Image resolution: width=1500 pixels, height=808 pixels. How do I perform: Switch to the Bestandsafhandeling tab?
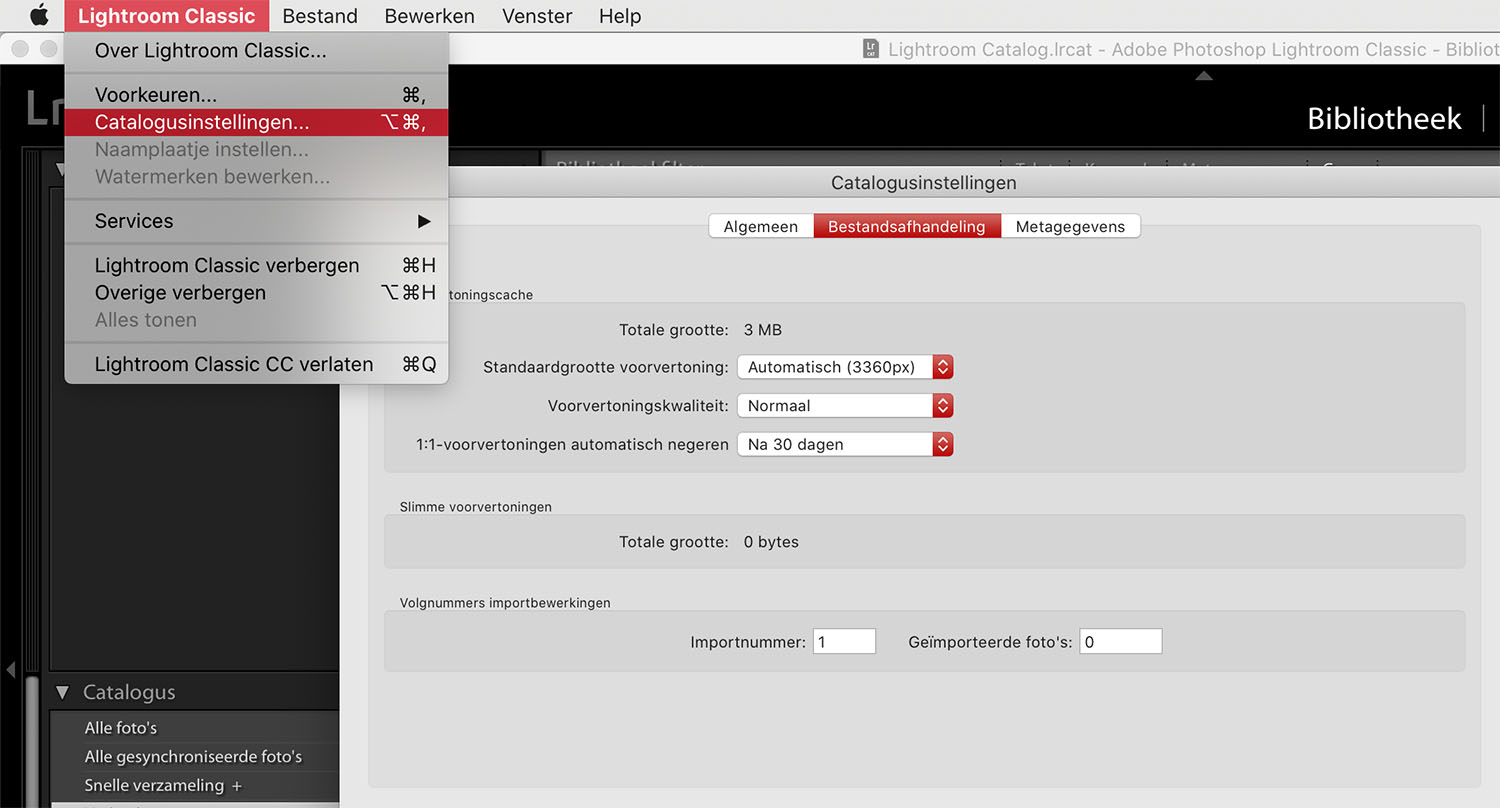point(907,226)
